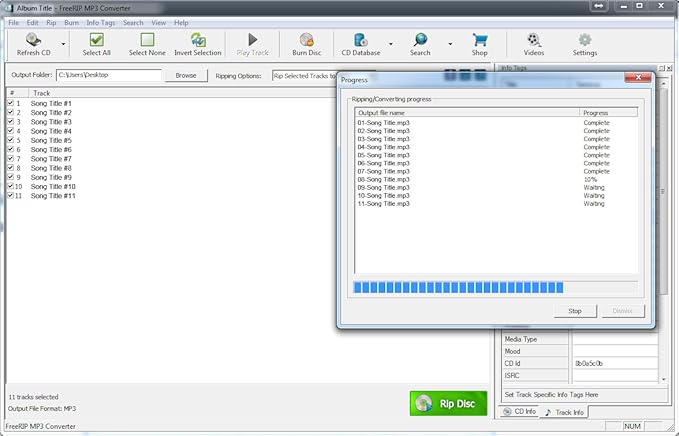Open the Burn Disc tool
Screen dimensions: 679x436
306,44
